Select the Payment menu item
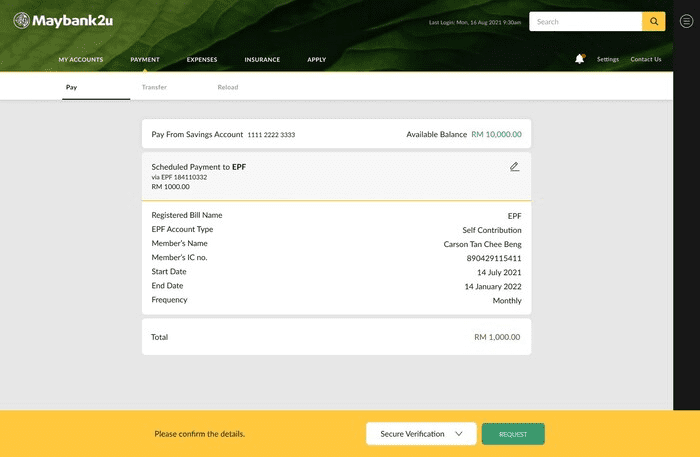The image size is (700, 457). pos(145,59)
